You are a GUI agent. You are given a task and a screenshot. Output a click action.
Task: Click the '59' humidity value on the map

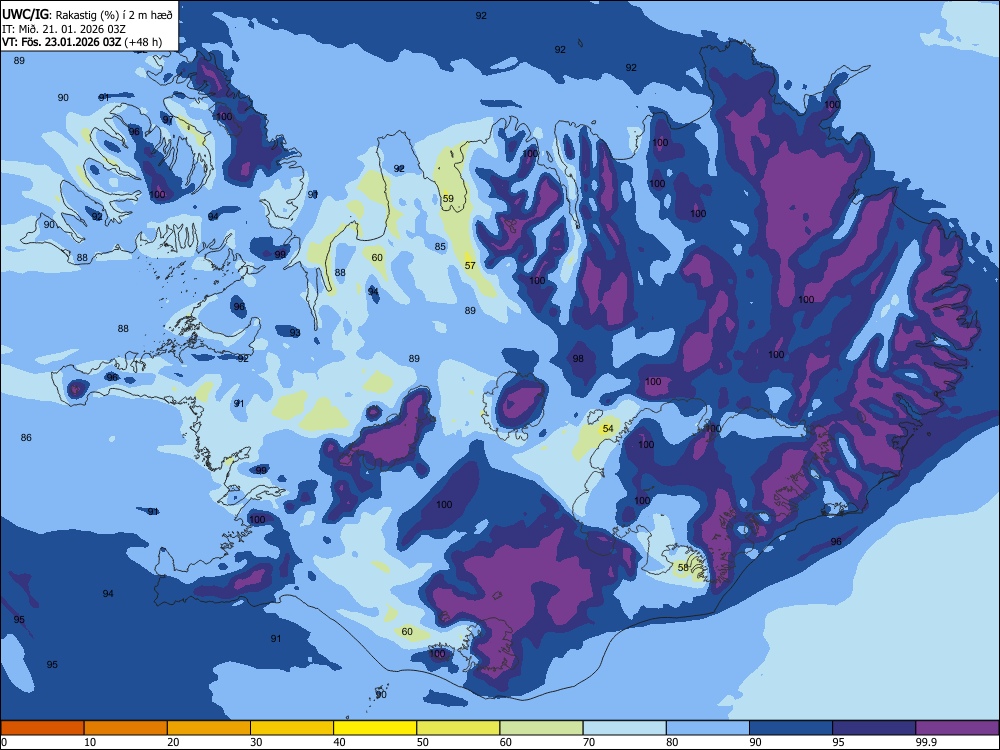[448, 198]
